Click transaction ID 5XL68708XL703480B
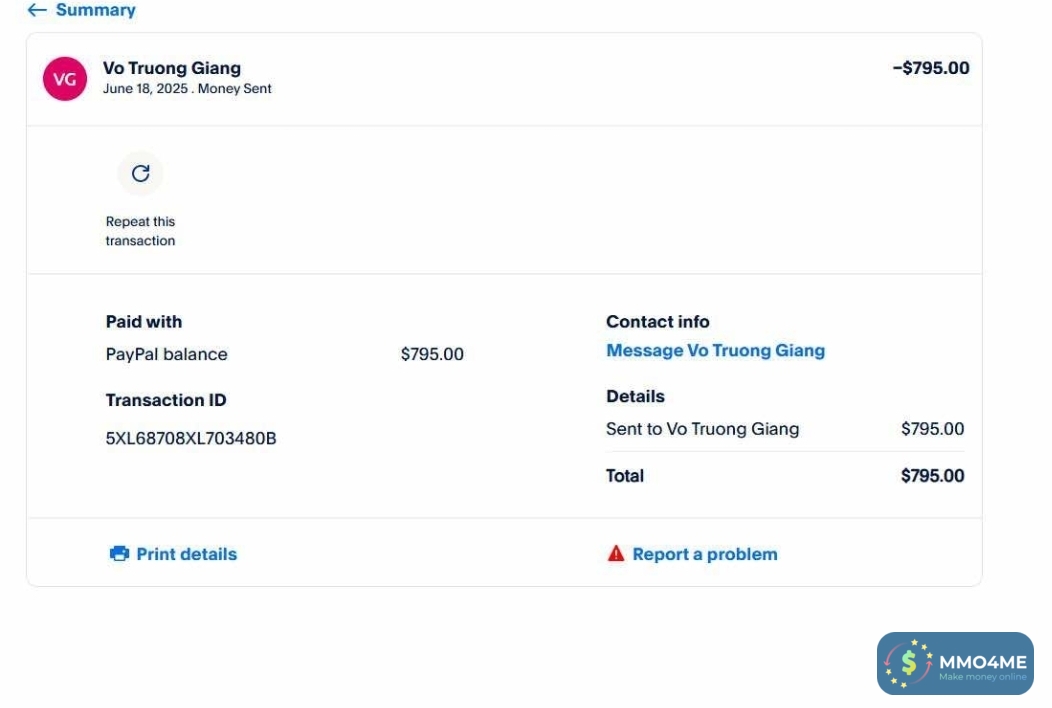Viewport: 1052px width, 708px height. (x=191, y=438)
